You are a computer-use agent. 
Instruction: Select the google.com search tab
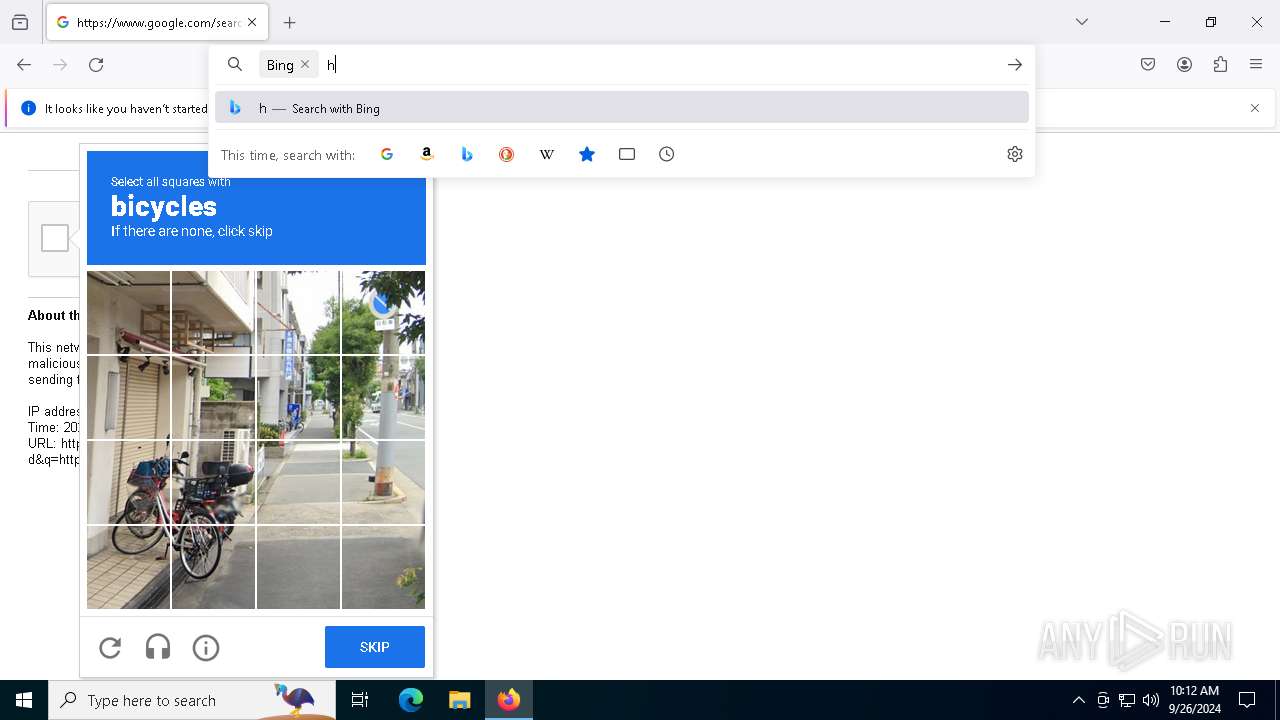157,22
